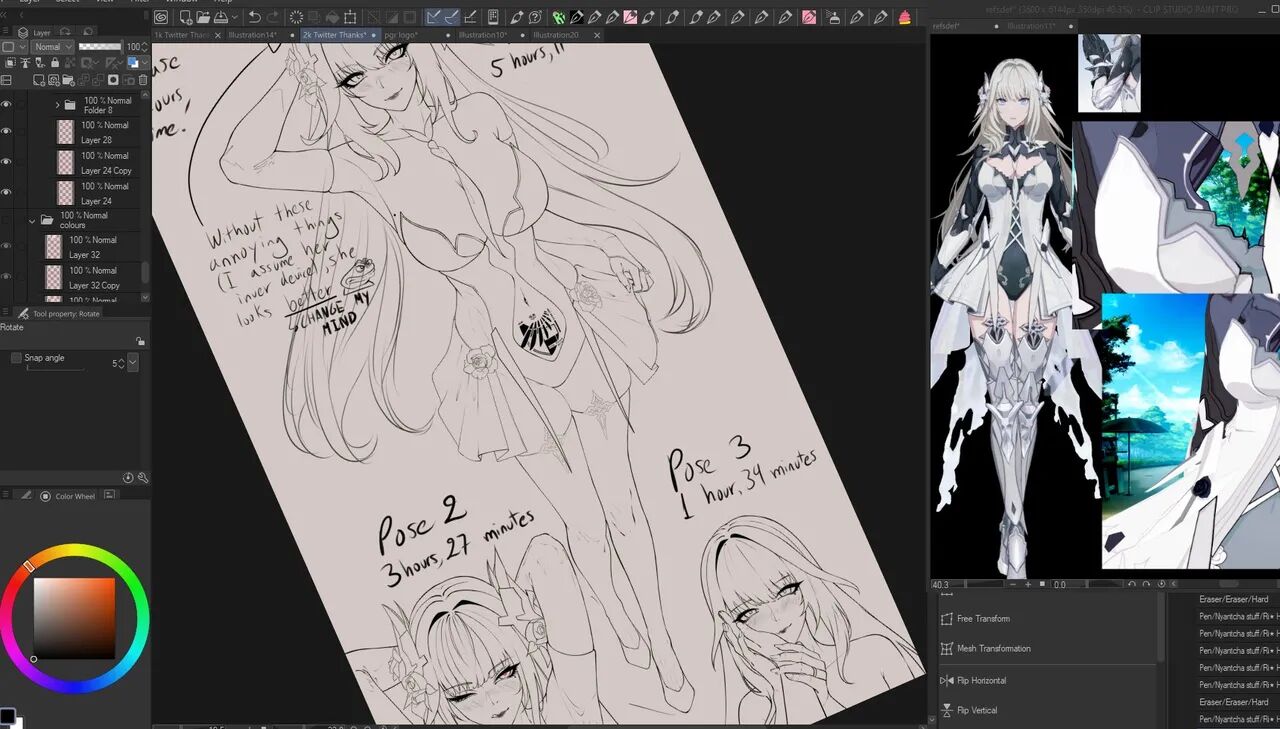
Task: Click the Open file folder icon
Action: 203,17
